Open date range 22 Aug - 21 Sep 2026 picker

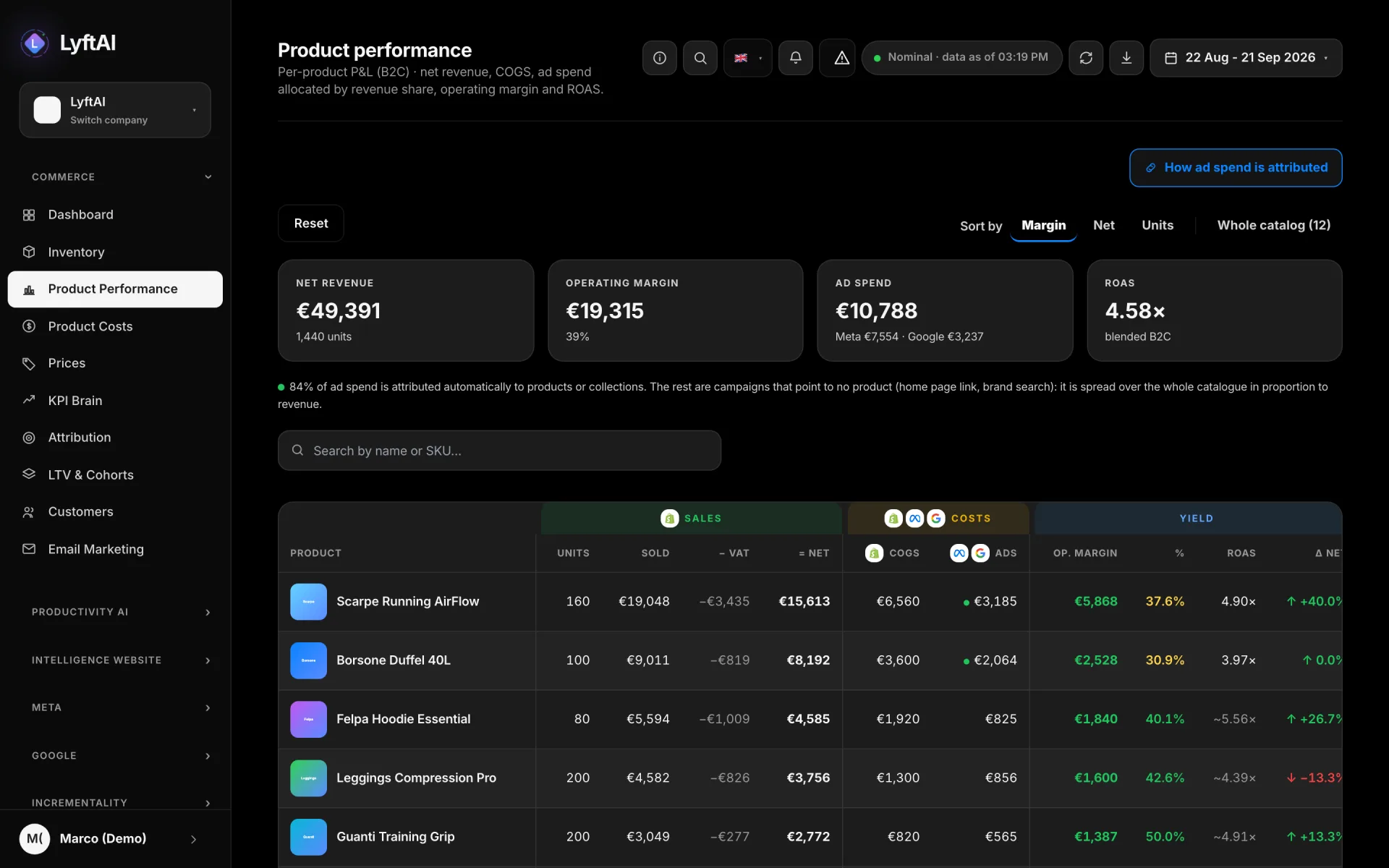click(1246, 58)
